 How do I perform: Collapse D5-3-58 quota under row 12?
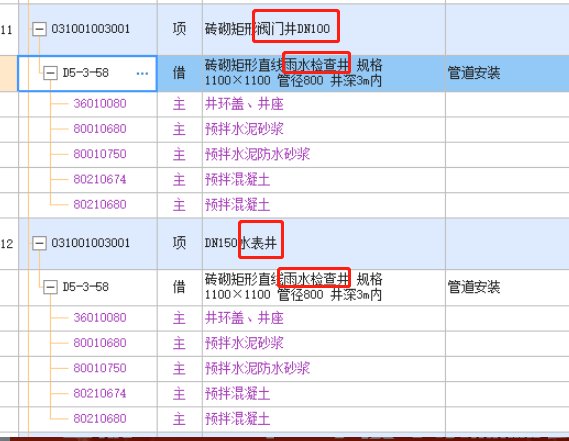pos(50,287)
